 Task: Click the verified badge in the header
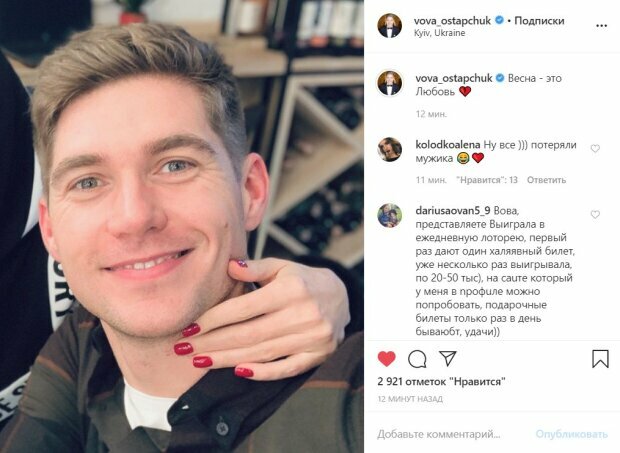click(499, 20)
